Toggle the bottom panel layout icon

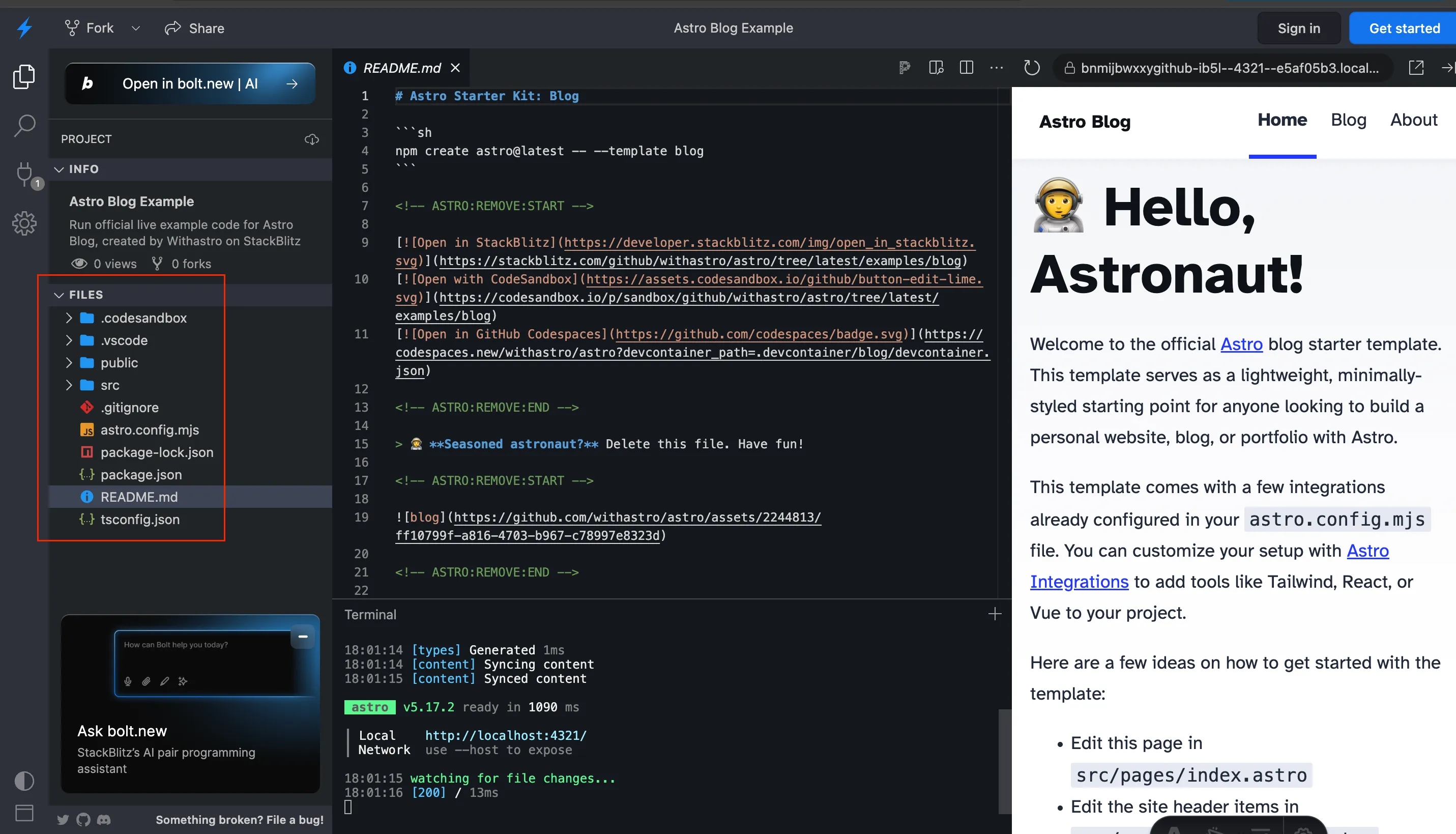(24, 812)
